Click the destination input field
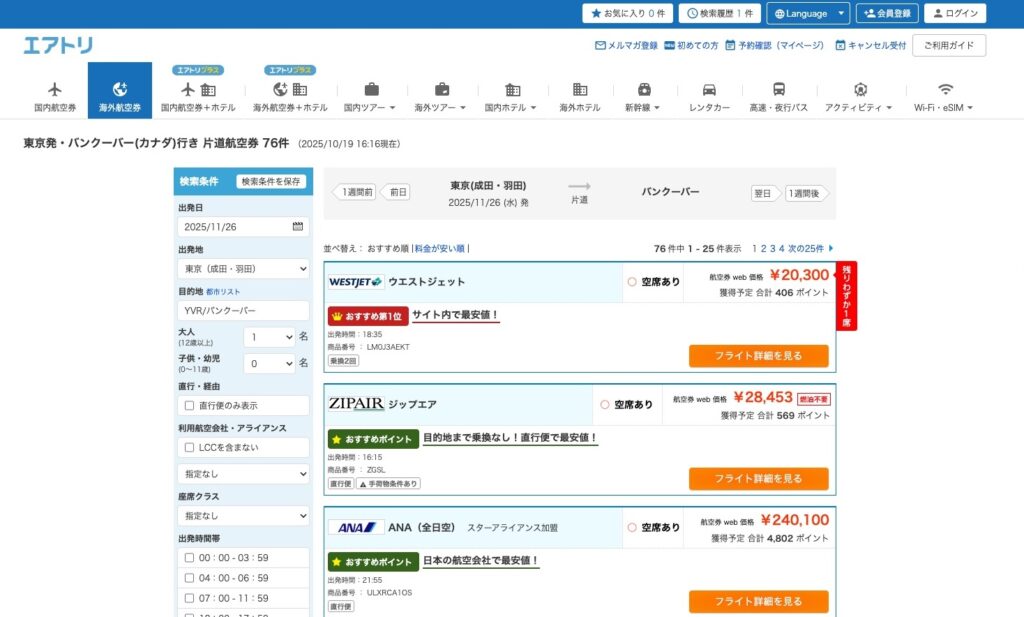The image size is (1024, 617). [244, 311]
